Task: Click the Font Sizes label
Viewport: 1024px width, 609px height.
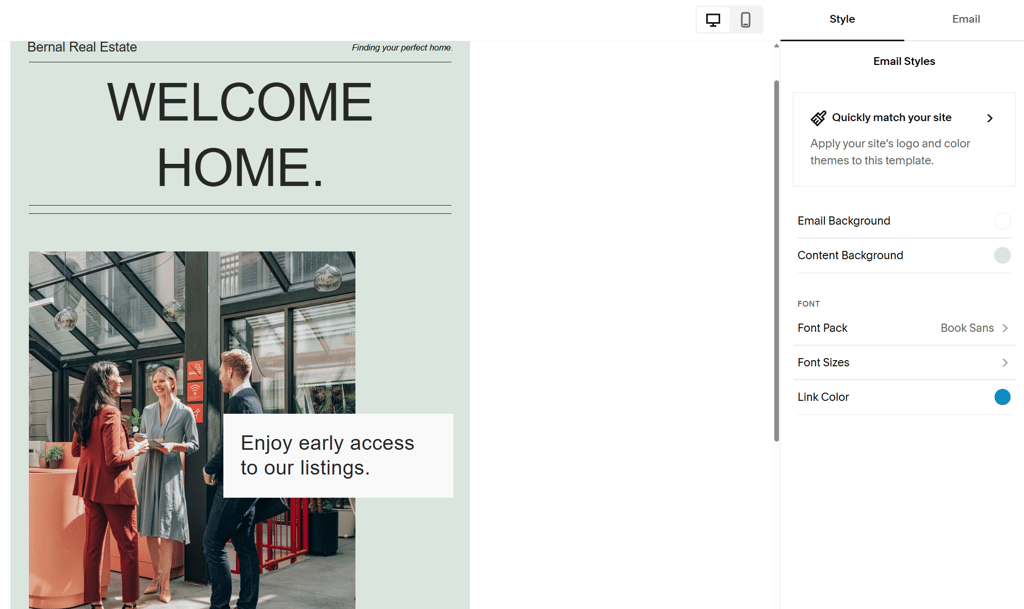Action: click(x=823, y=363)
